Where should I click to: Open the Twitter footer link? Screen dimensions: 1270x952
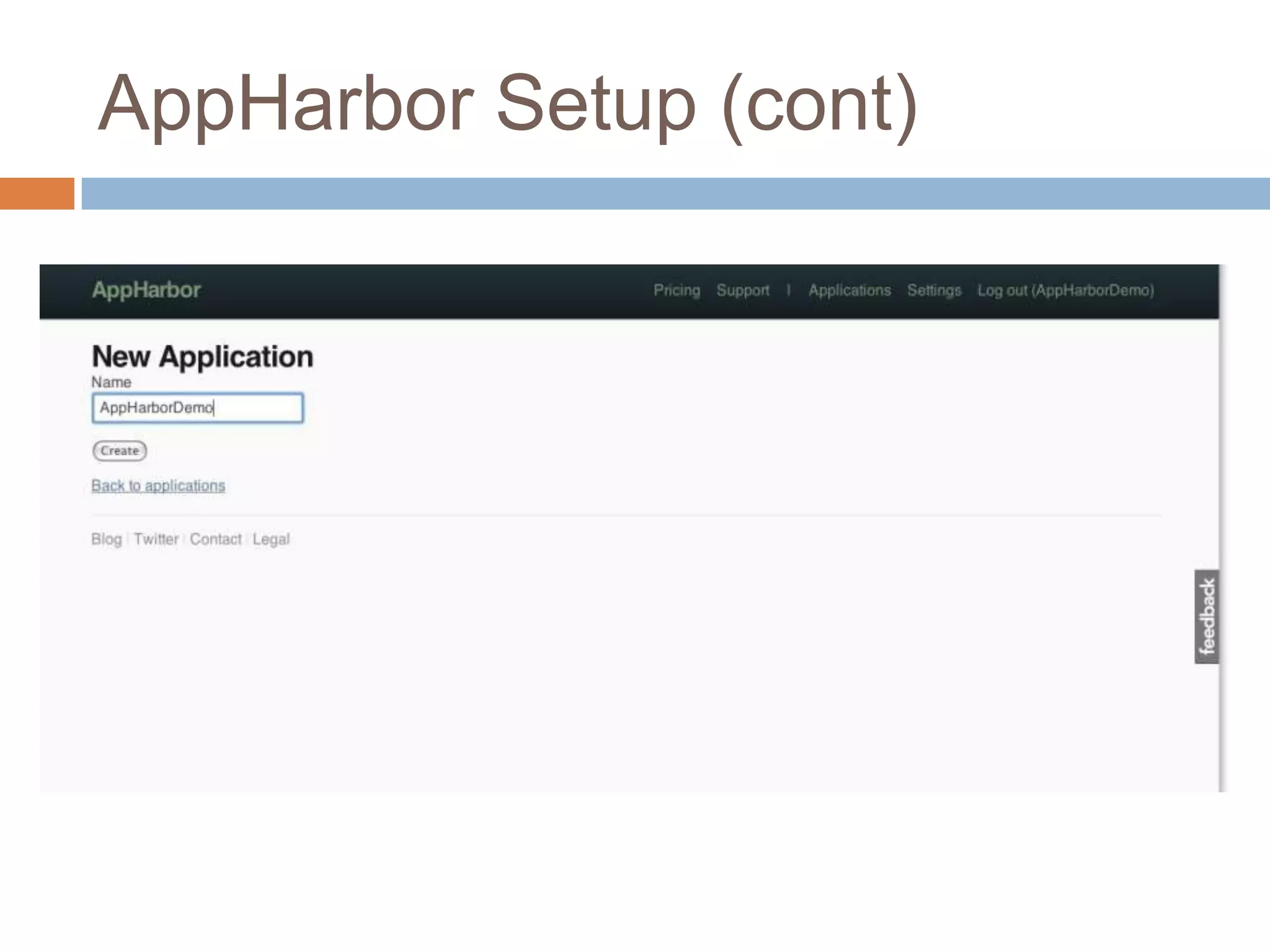156,539
